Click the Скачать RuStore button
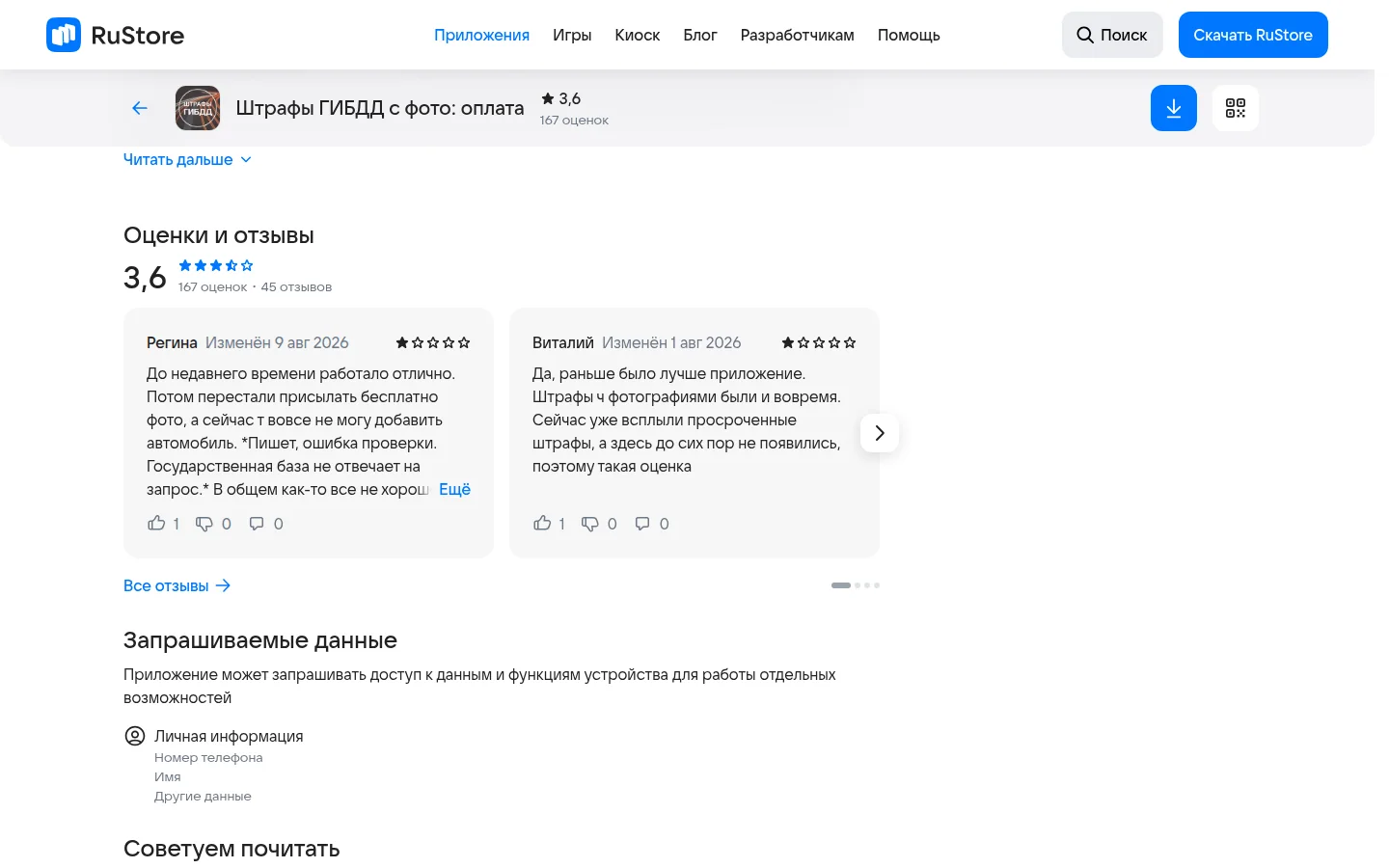This screenshot has width=1389, height=868. tap(1253, 35)
